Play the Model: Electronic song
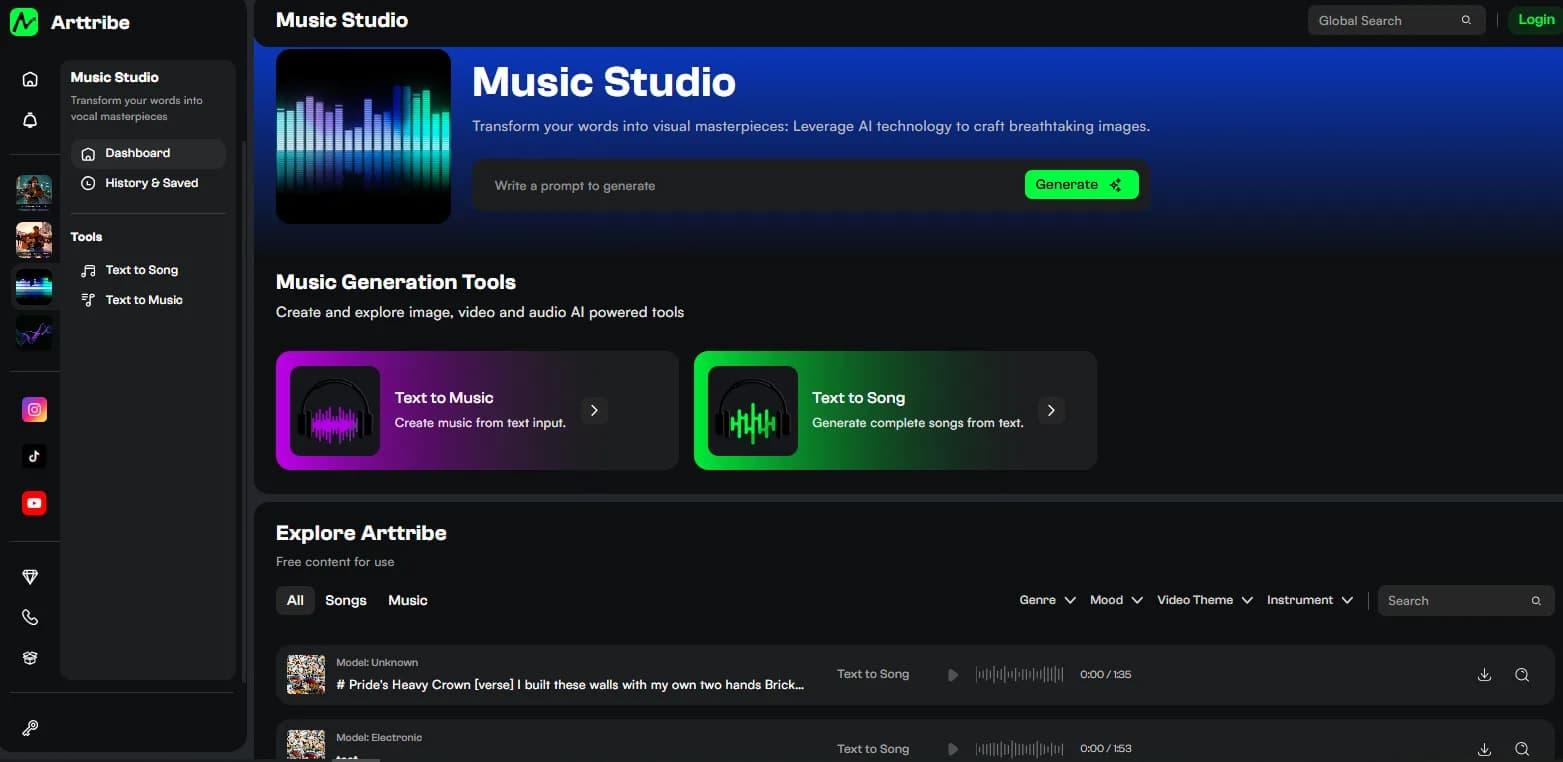The height and width of the screenshot is (762, 1563). click(952, 749)
